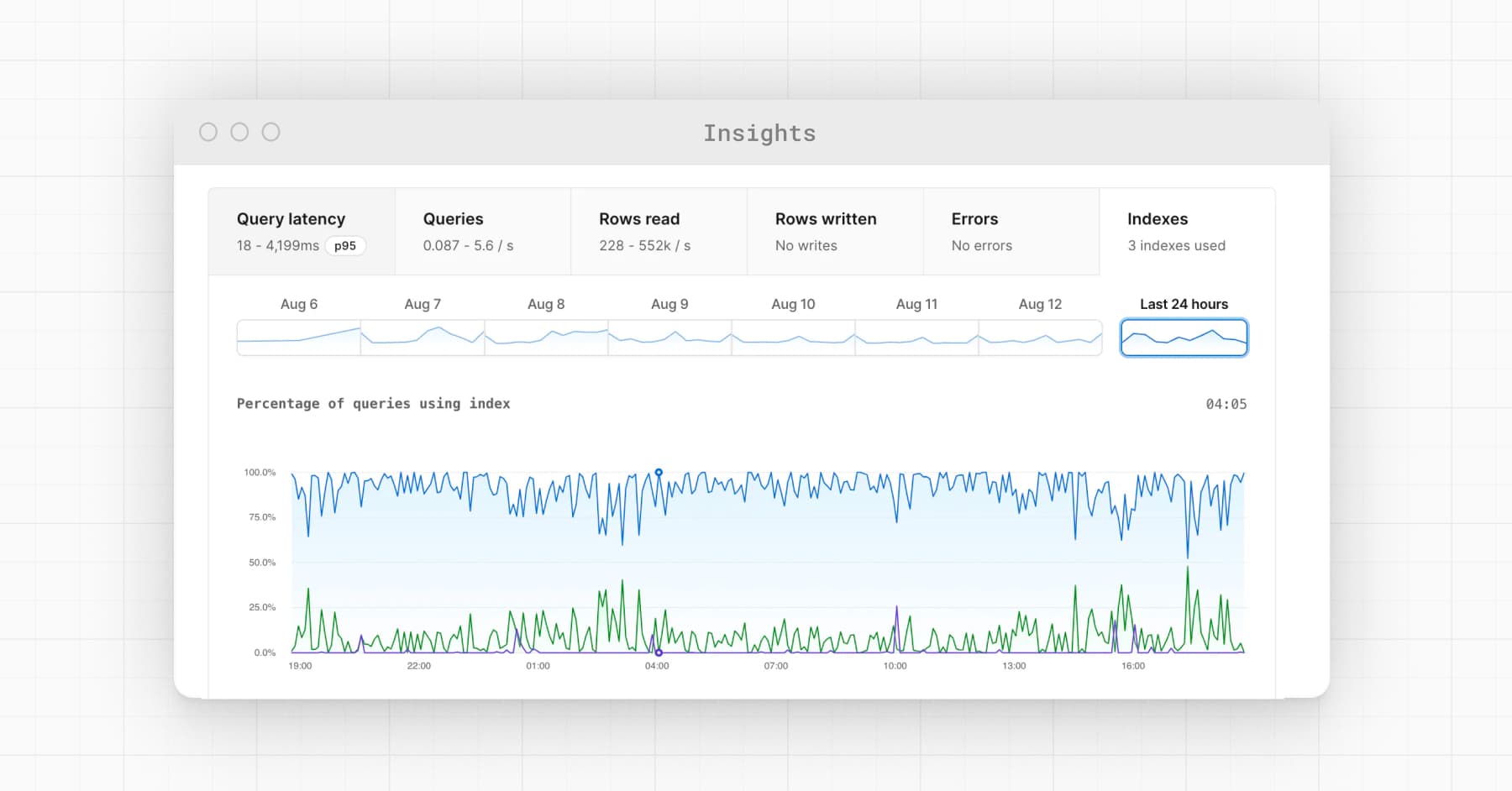
Task: Click the '10:00' x-axis label
Action: tap(895, 666)
